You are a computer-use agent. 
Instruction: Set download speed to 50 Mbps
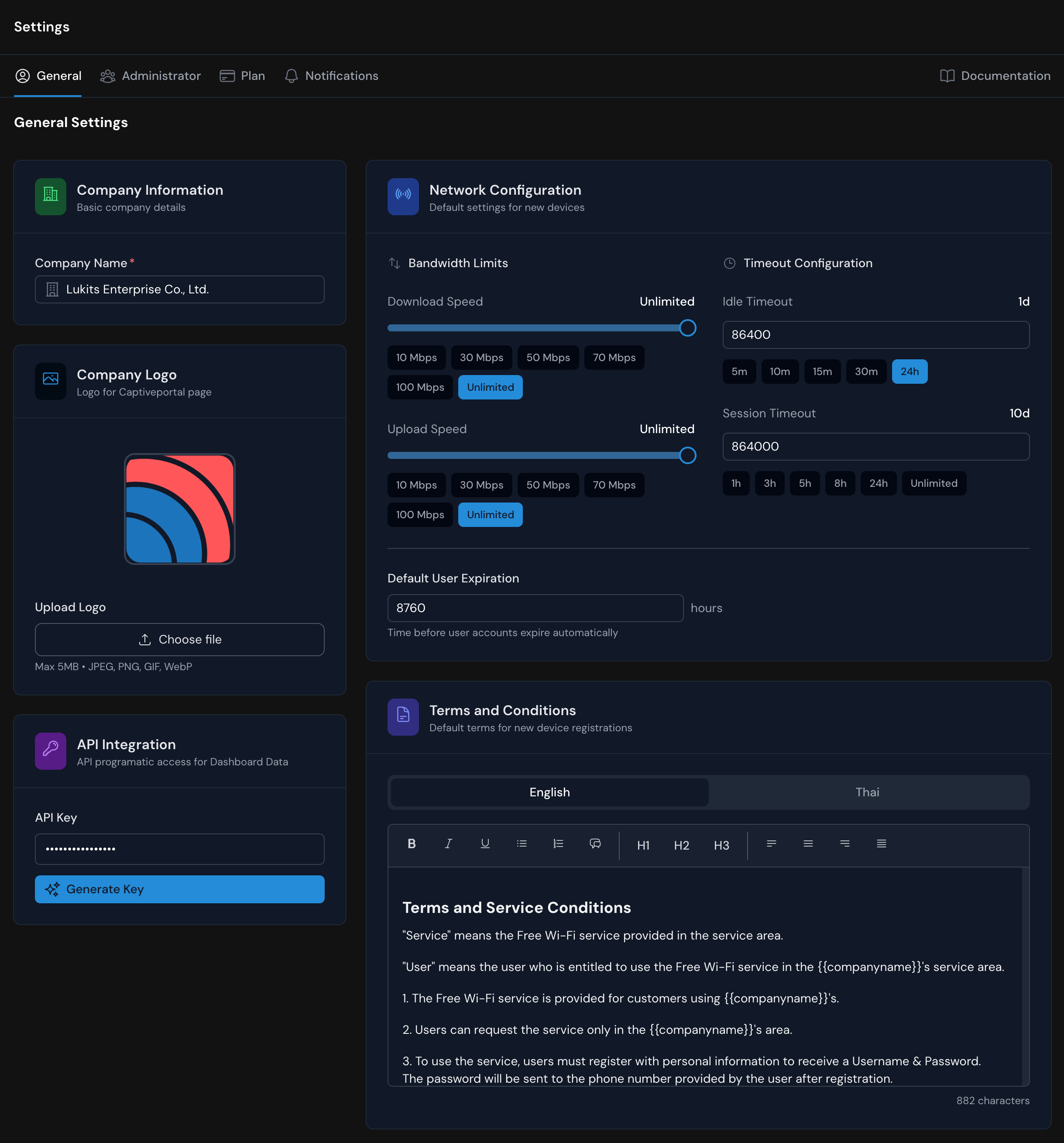[548, 357]
